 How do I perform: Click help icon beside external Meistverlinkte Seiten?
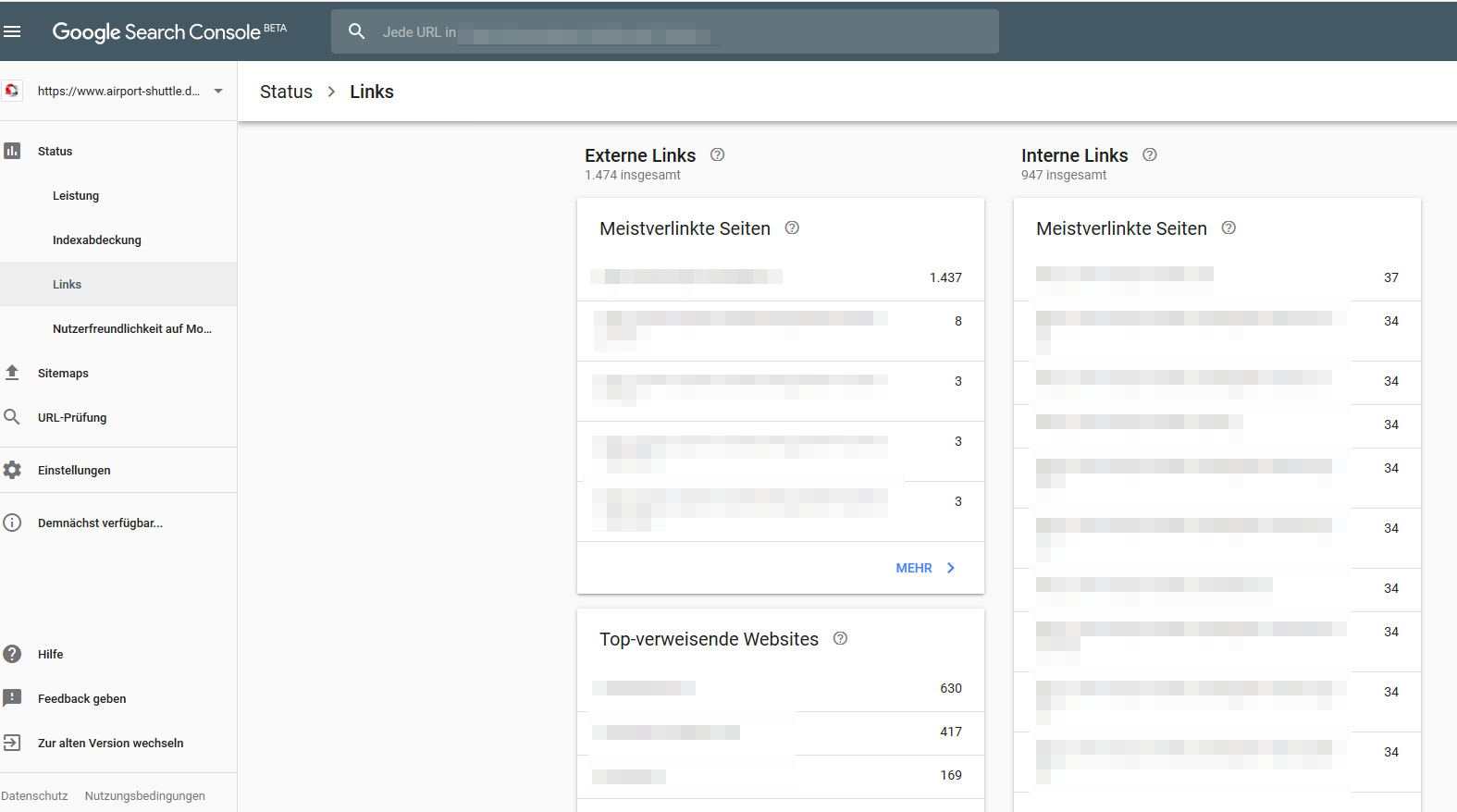[792, 228]
